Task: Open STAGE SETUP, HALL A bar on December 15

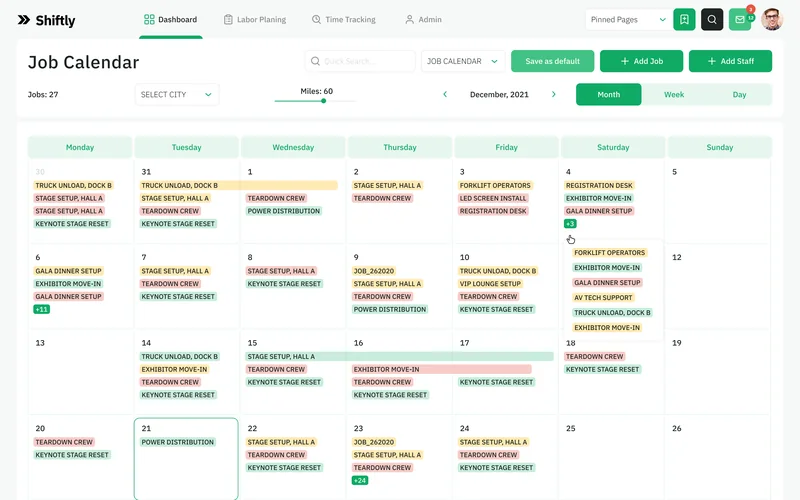Action: point(399,356)
